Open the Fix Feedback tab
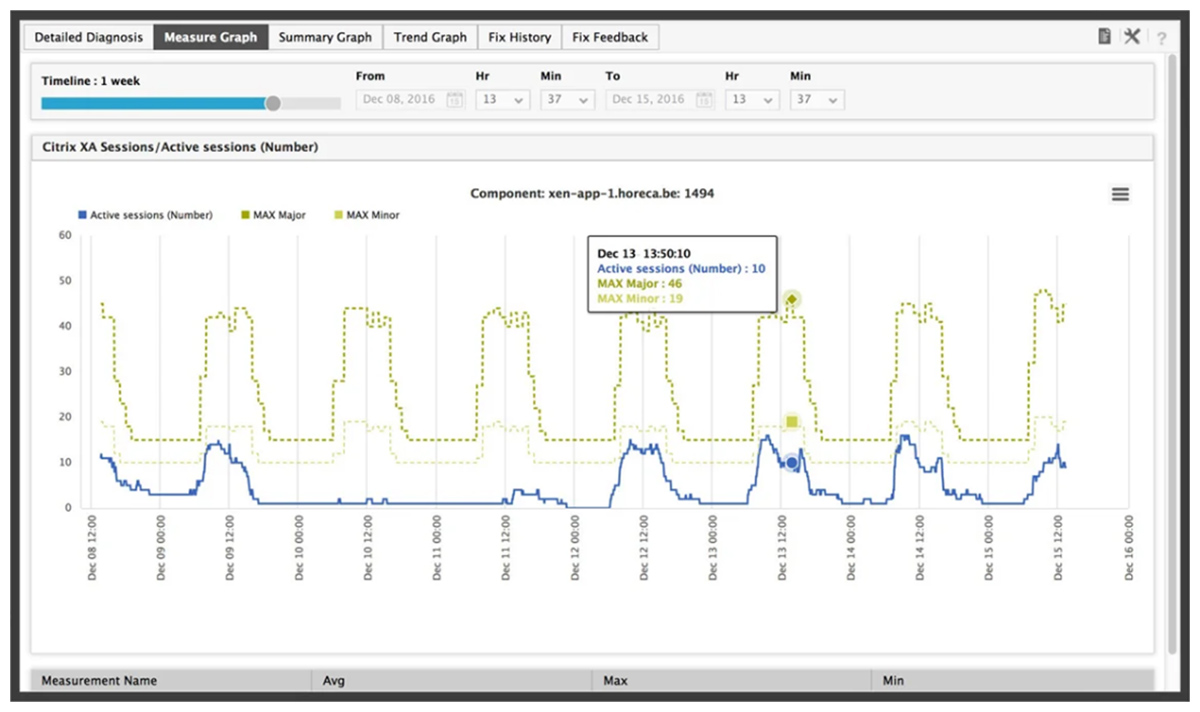The width and height of the screenshot is (1200, 712). click(x=610, y=37)
